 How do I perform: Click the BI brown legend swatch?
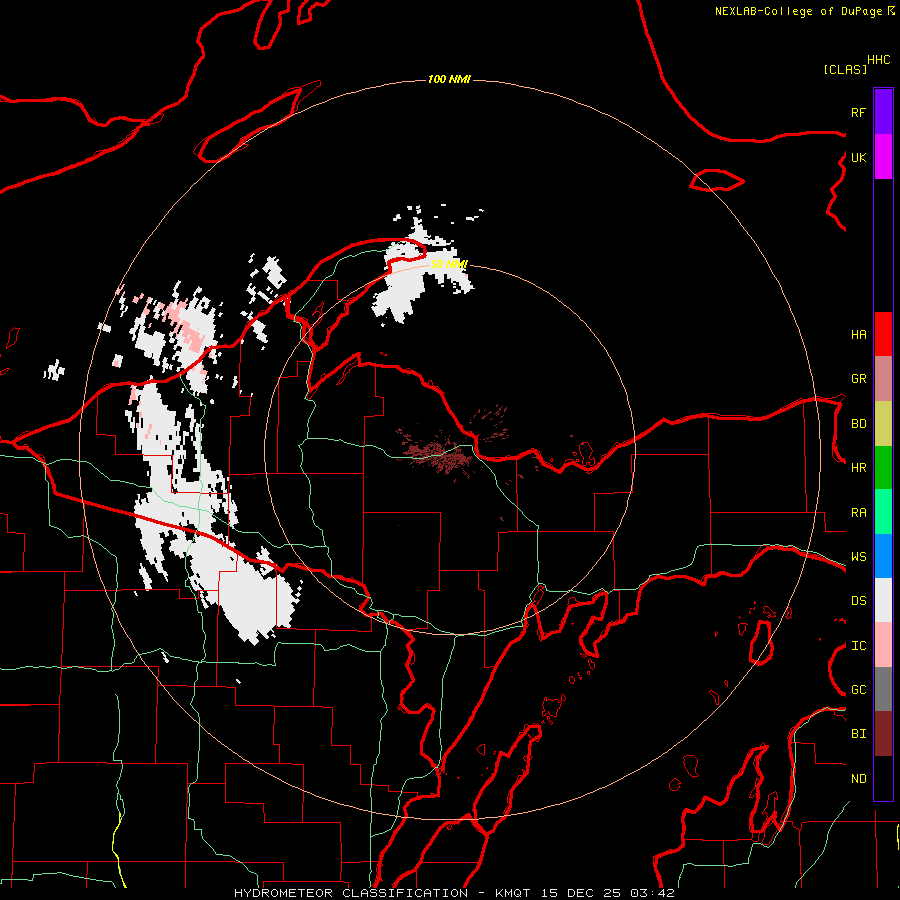point(883,734)
